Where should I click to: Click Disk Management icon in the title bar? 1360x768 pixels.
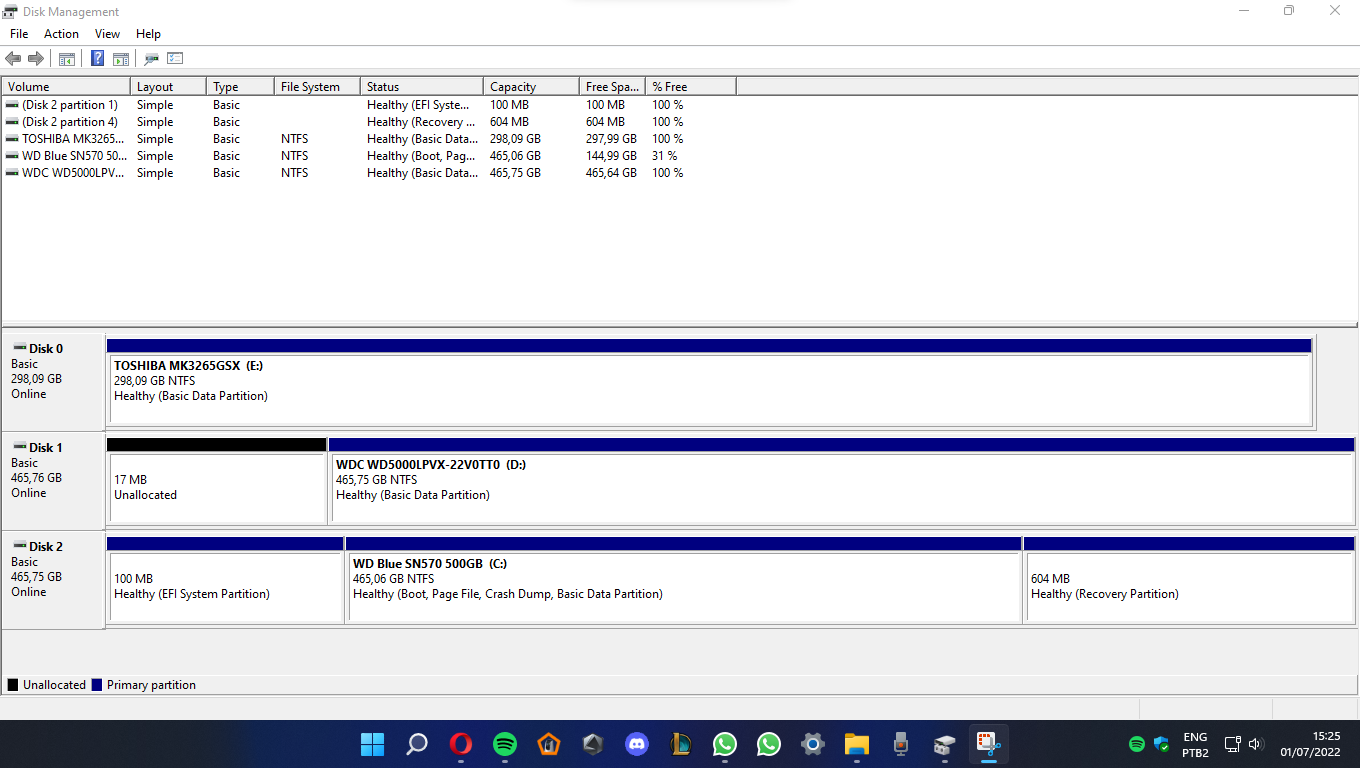pos(10,11)
